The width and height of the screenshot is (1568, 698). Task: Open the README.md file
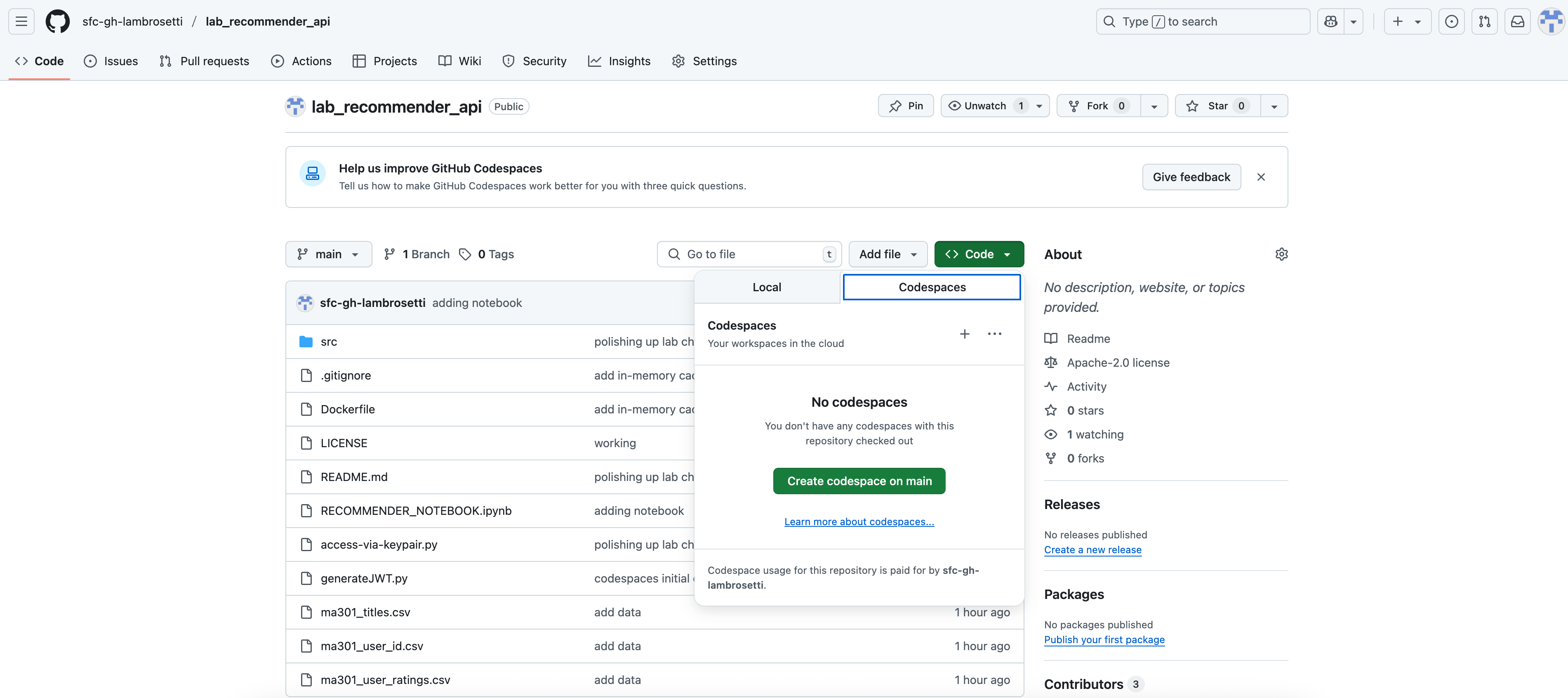pyautogui.click(x=354, y=477)
